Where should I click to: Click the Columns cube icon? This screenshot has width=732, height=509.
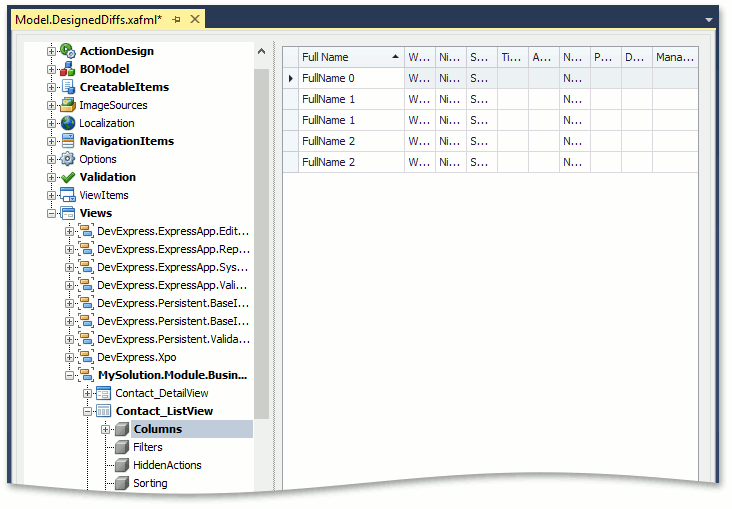(122, 429)
